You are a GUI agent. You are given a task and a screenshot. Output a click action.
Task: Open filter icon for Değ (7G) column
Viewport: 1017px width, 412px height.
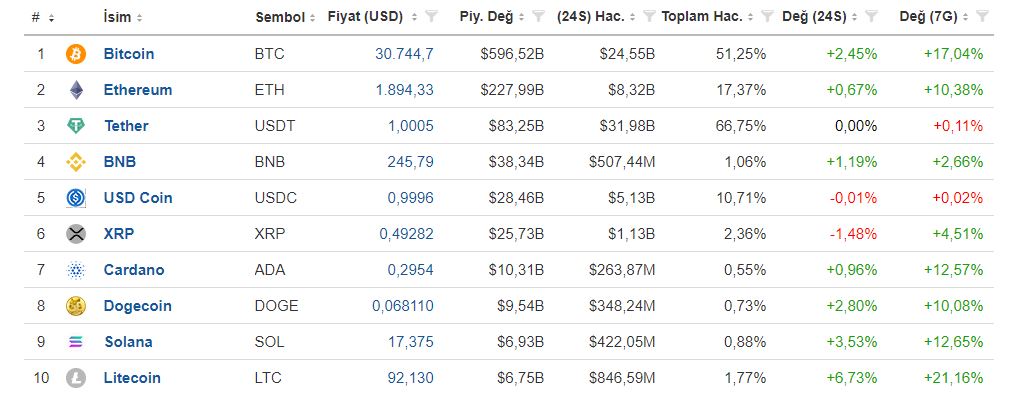click(983, 17)
